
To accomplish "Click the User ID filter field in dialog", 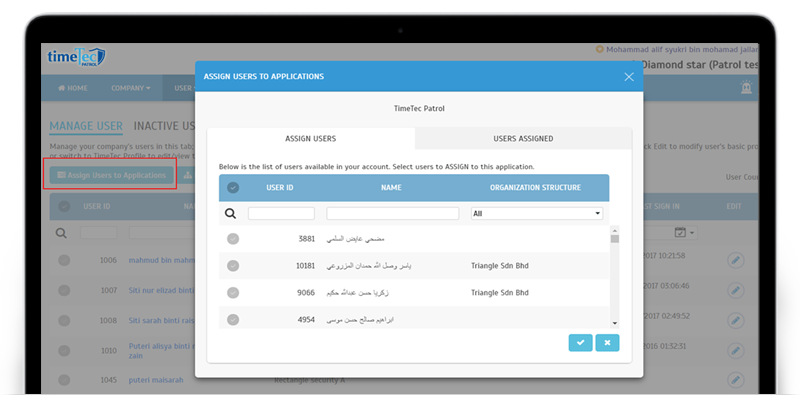I will coord(282,213).
